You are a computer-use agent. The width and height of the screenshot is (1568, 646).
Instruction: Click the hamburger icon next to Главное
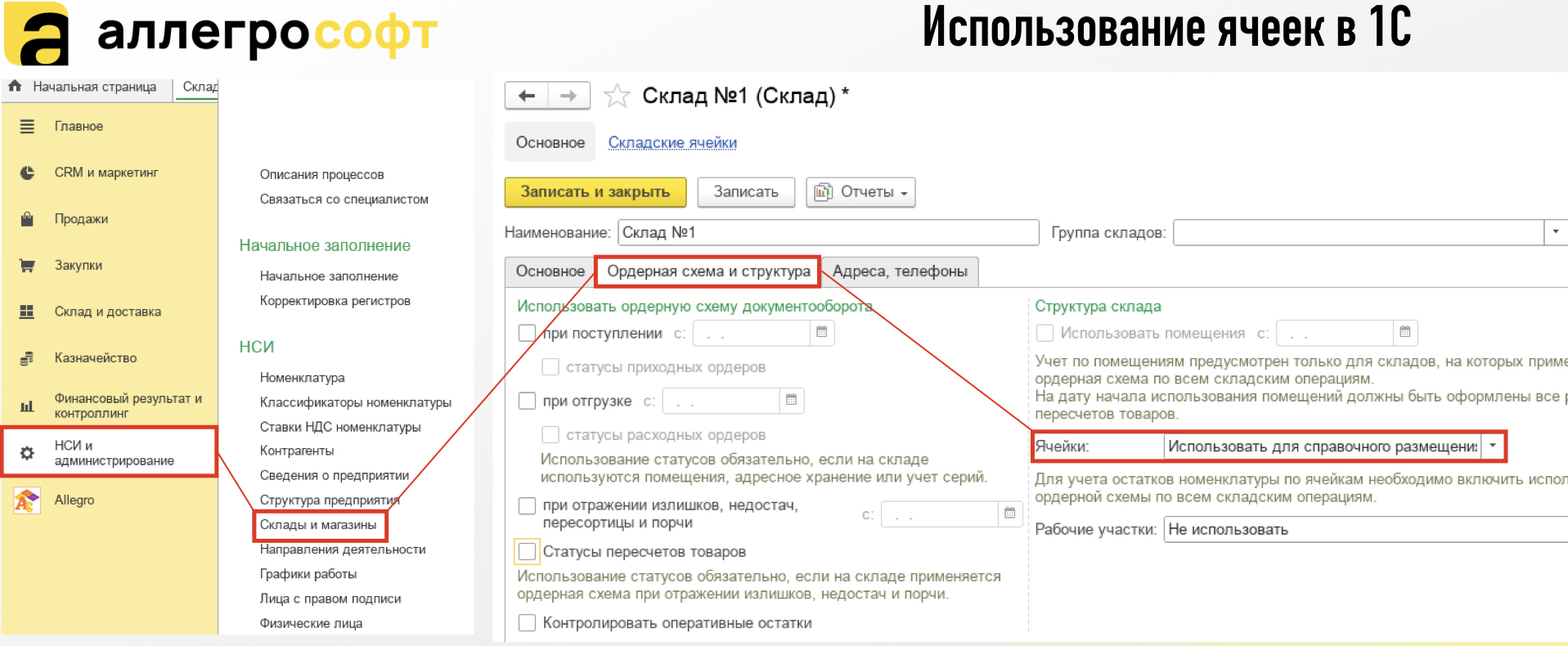click(x=27, y=127)
